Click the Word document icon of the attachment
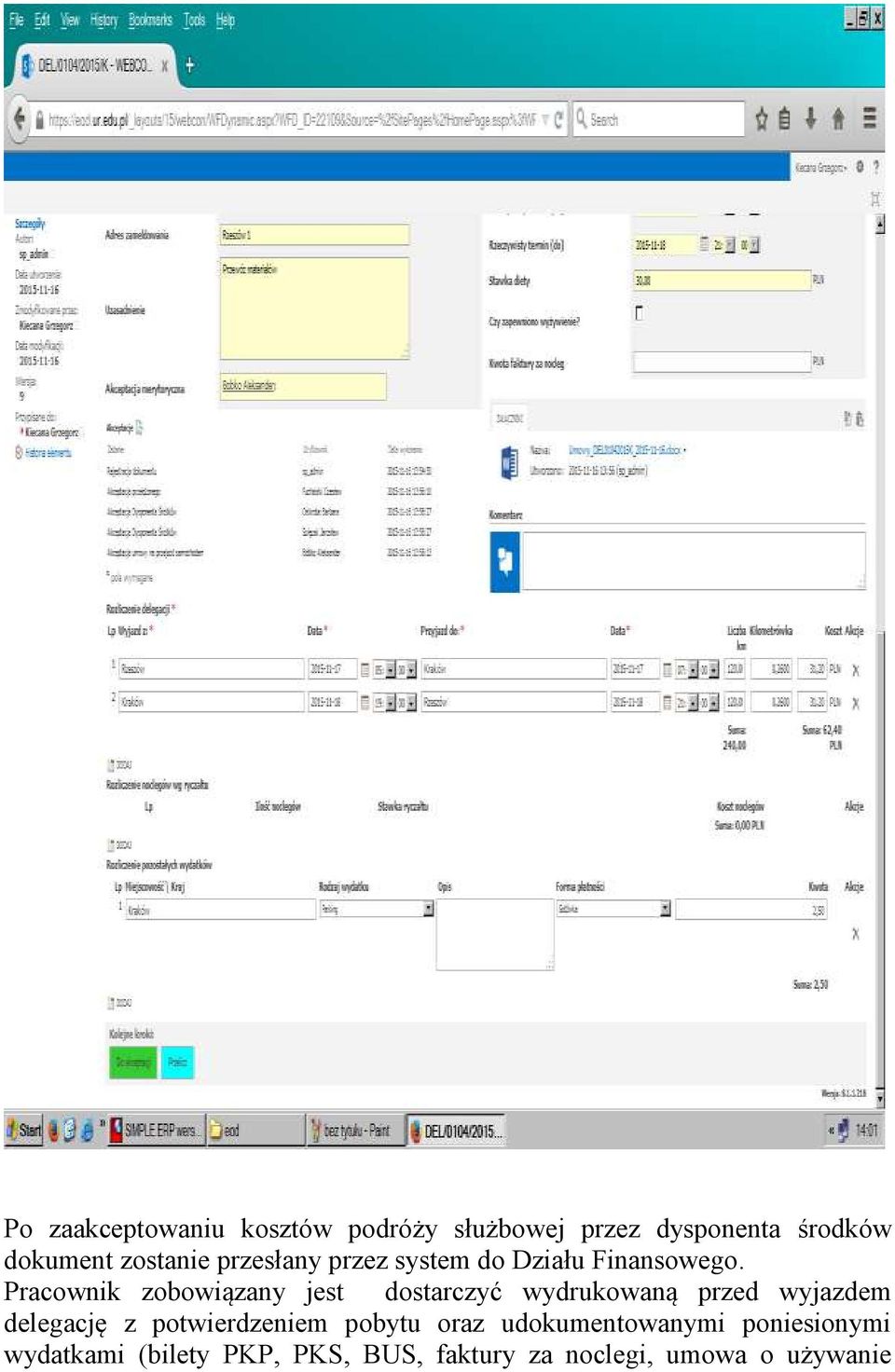The image size is (895, 1372). pyautogui.click(x=509, y=463)
